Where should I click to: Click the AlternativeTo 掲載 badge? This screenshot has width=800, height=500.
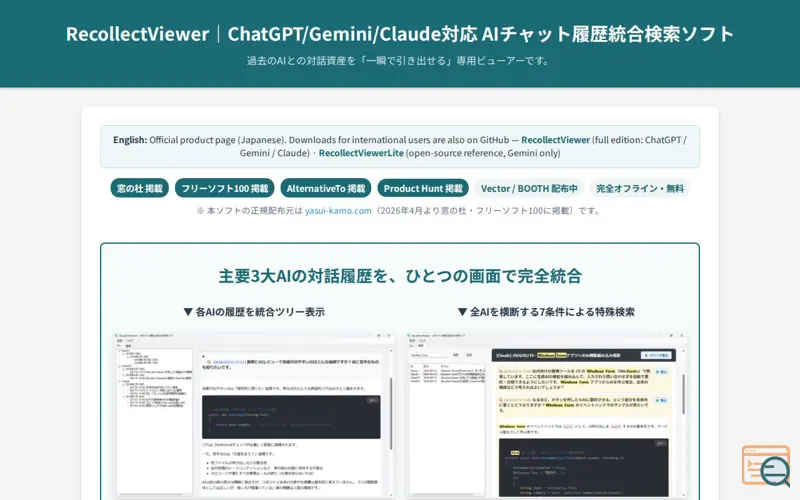pyautogui.click(x=326, y=188)
